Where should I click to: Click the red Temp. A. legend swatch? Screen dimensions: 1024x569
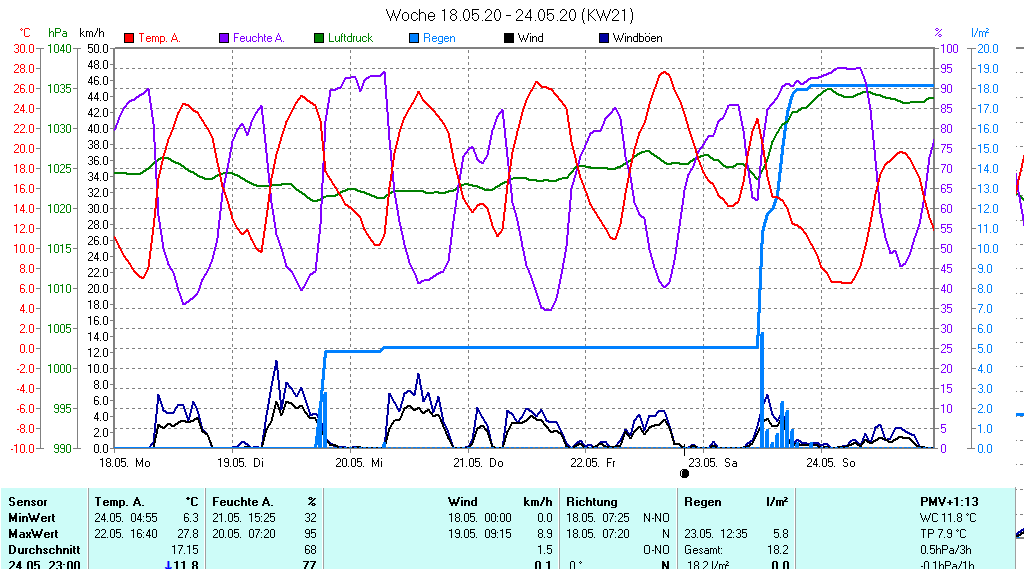(129, 38)
